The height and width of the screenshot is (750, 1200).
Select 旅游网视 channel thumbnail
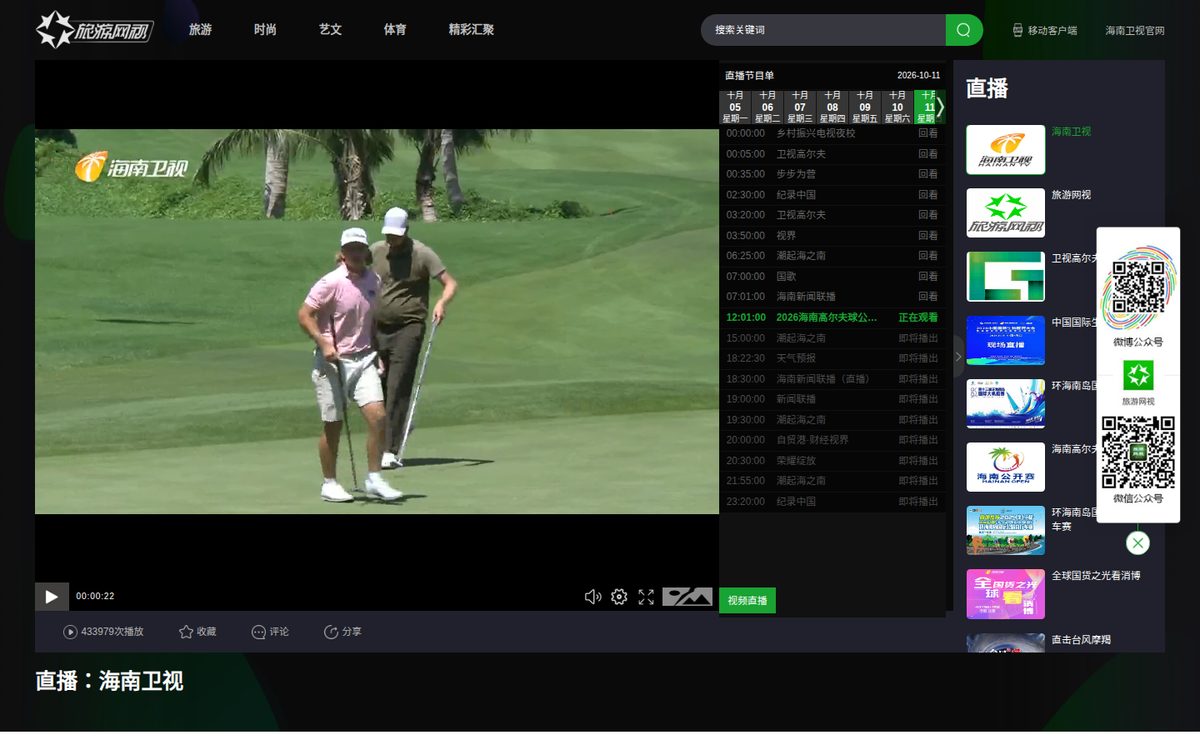[1006, 213]
